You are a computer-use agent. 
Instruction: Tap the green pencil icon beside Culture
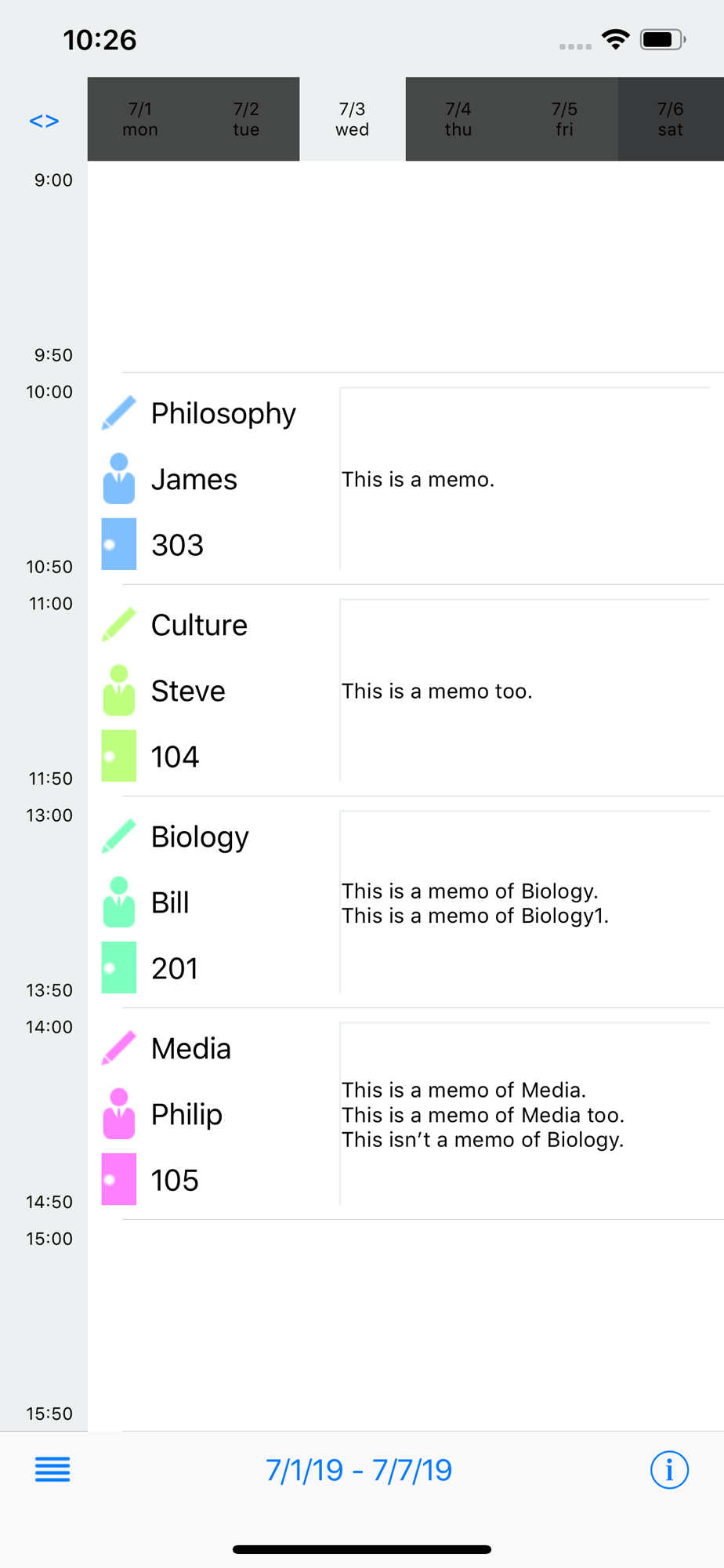[x=119, y=625]
